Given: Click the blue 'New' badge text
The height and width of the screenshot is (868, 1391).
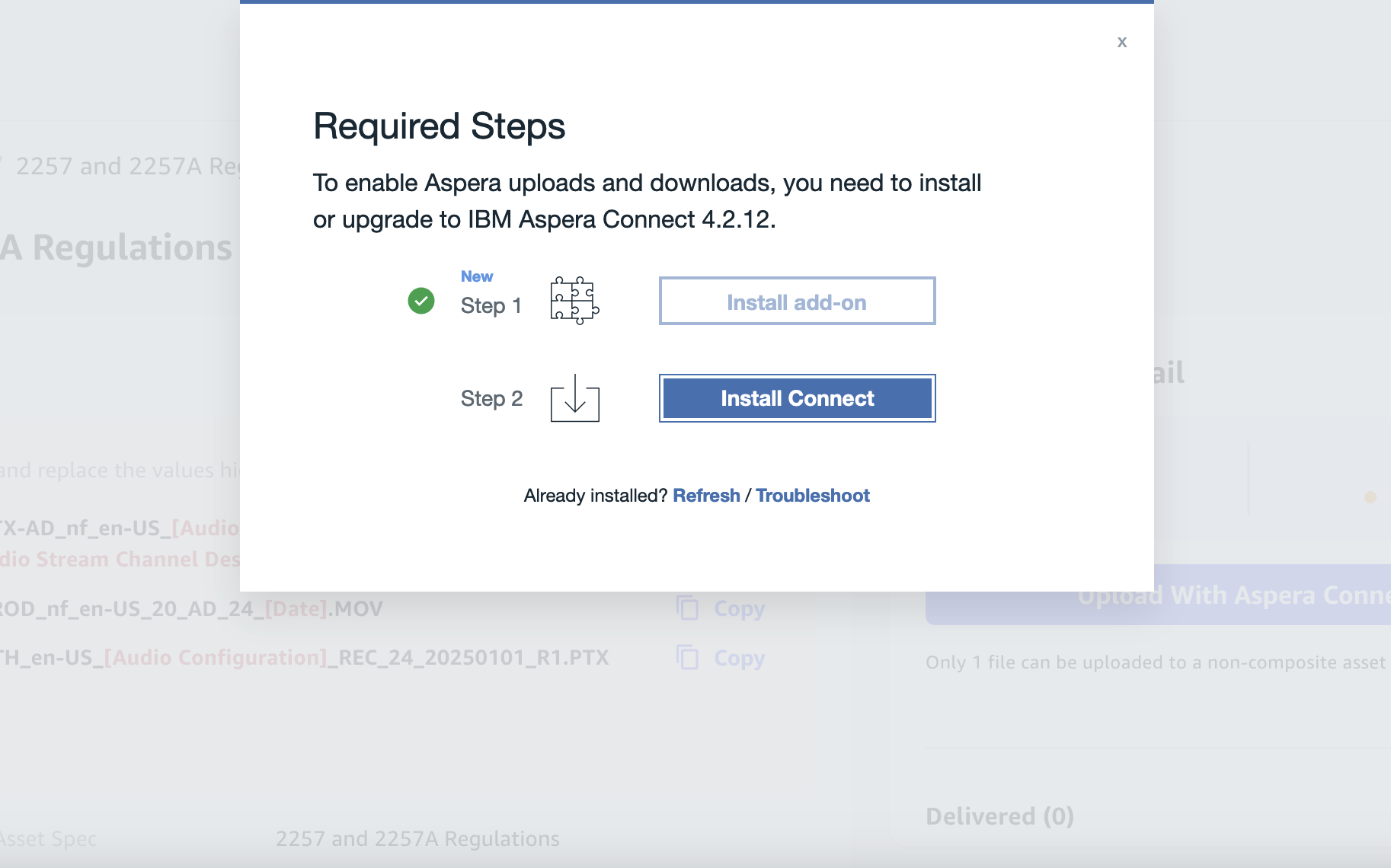Looking at the screenshot, I should [x=477, y=276].
